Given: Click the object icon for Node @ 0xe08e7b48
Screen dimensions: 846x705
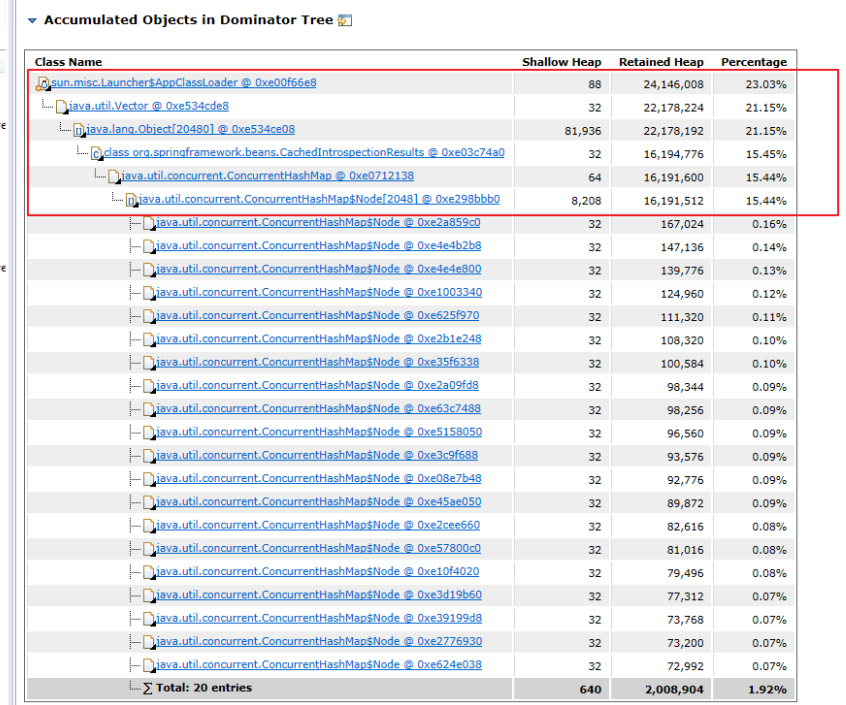Looking at the screenshot, I should (x=149, y=479).
